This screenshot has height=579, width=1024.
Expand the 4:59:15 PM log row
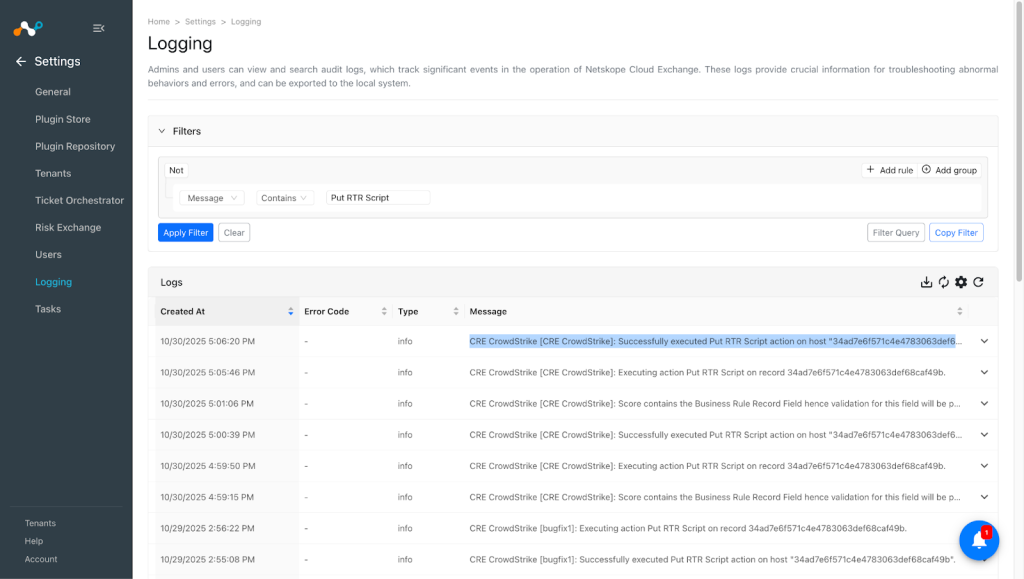point(984,497)
